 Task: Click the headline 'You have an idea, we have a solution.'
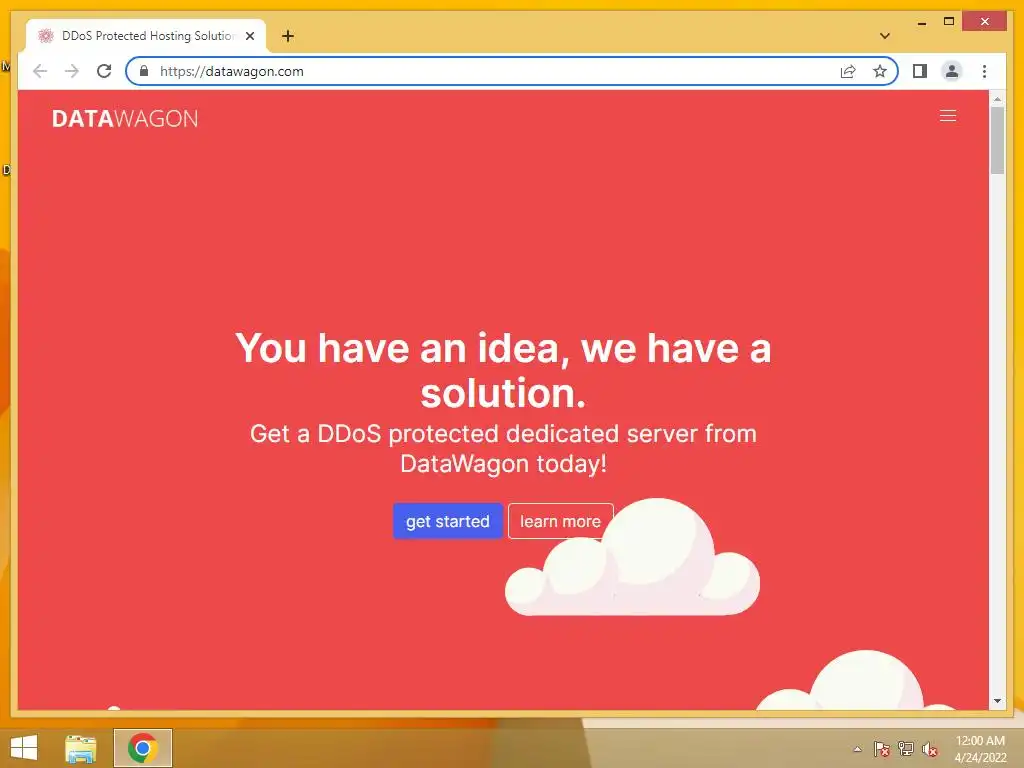[503, 370]
